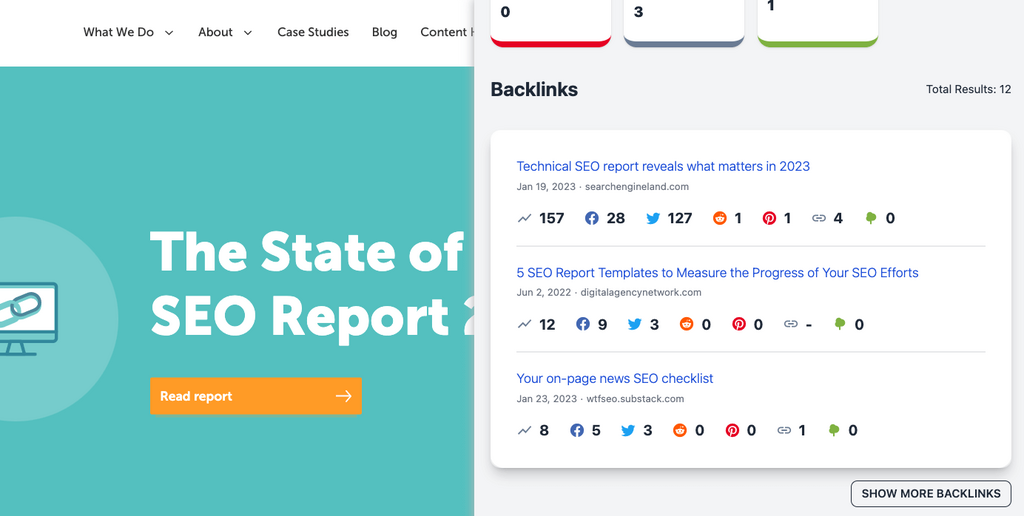This screenshot has width=1024, height=516.
Task: Click the link chain icon showing 4
Action: click(x=819, y=218)
